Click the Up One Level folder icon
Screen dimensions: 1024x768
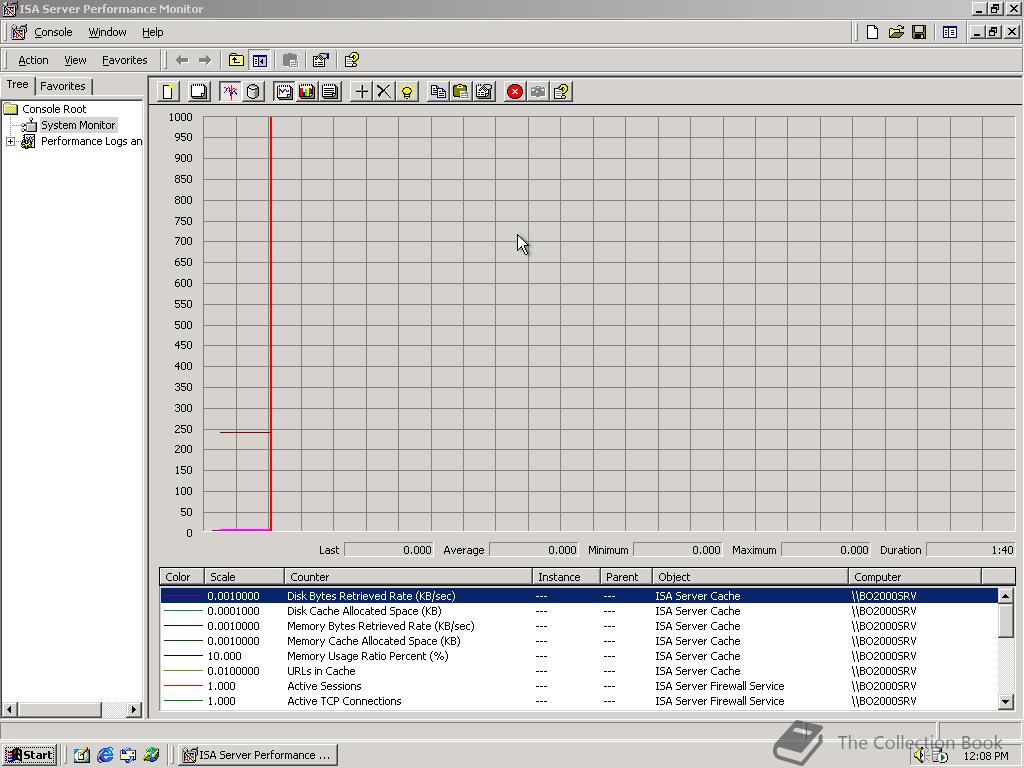click(x=236, y=60)
